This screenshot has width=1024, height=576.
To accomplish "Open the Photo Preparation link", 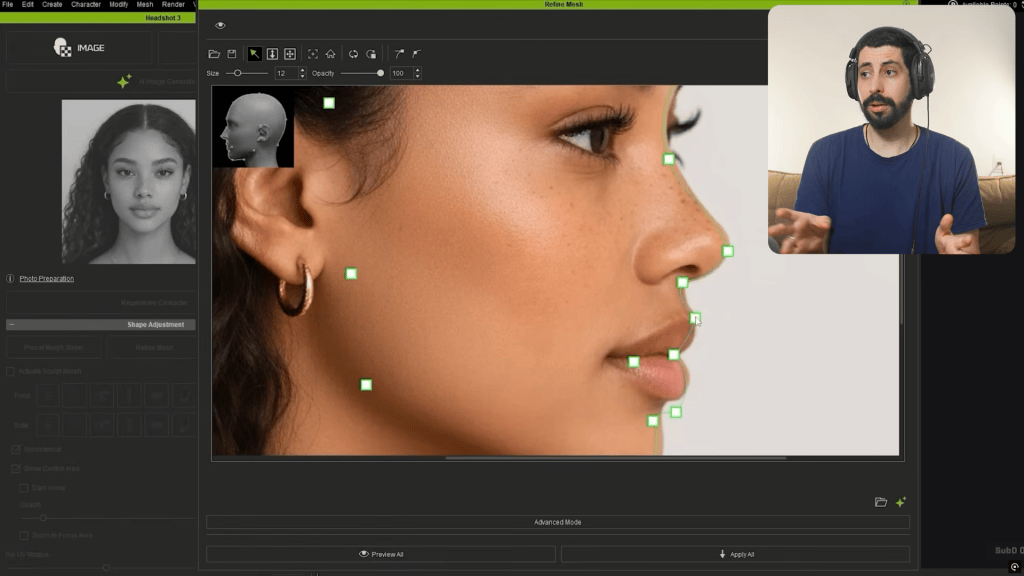I will [46, 278].
